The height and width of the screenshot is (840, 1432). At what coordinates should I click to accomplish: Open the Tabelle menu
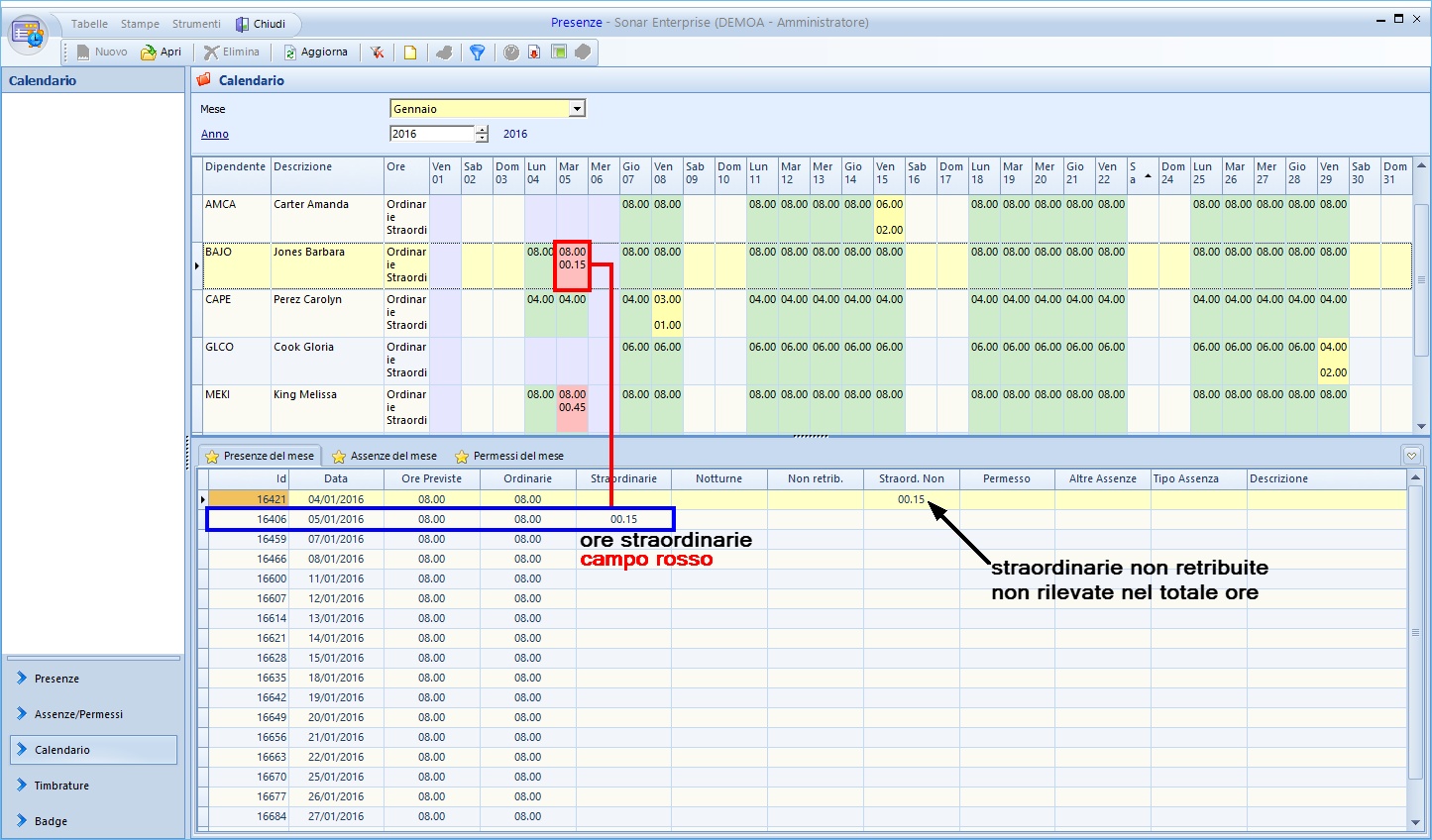[89, 24]
